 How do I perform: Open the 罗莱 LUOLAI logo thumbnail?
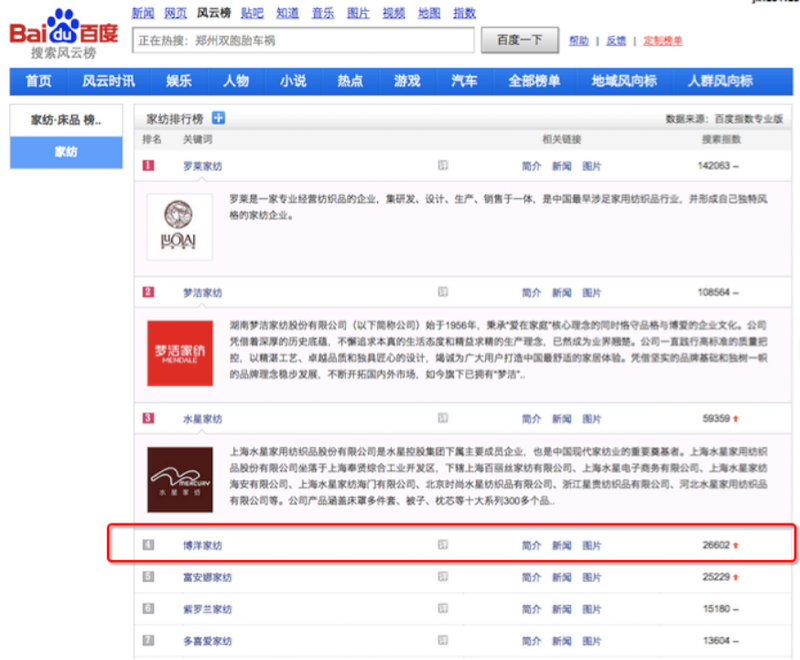(180, 227)
